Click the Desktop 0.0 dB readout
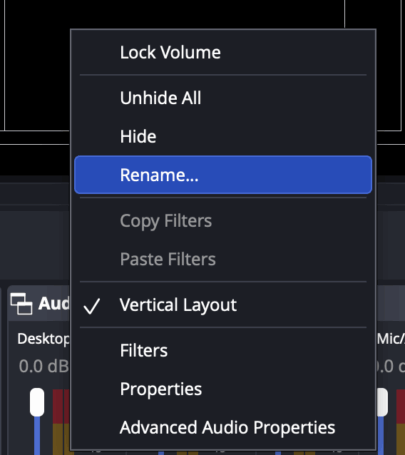 (44, 366)
